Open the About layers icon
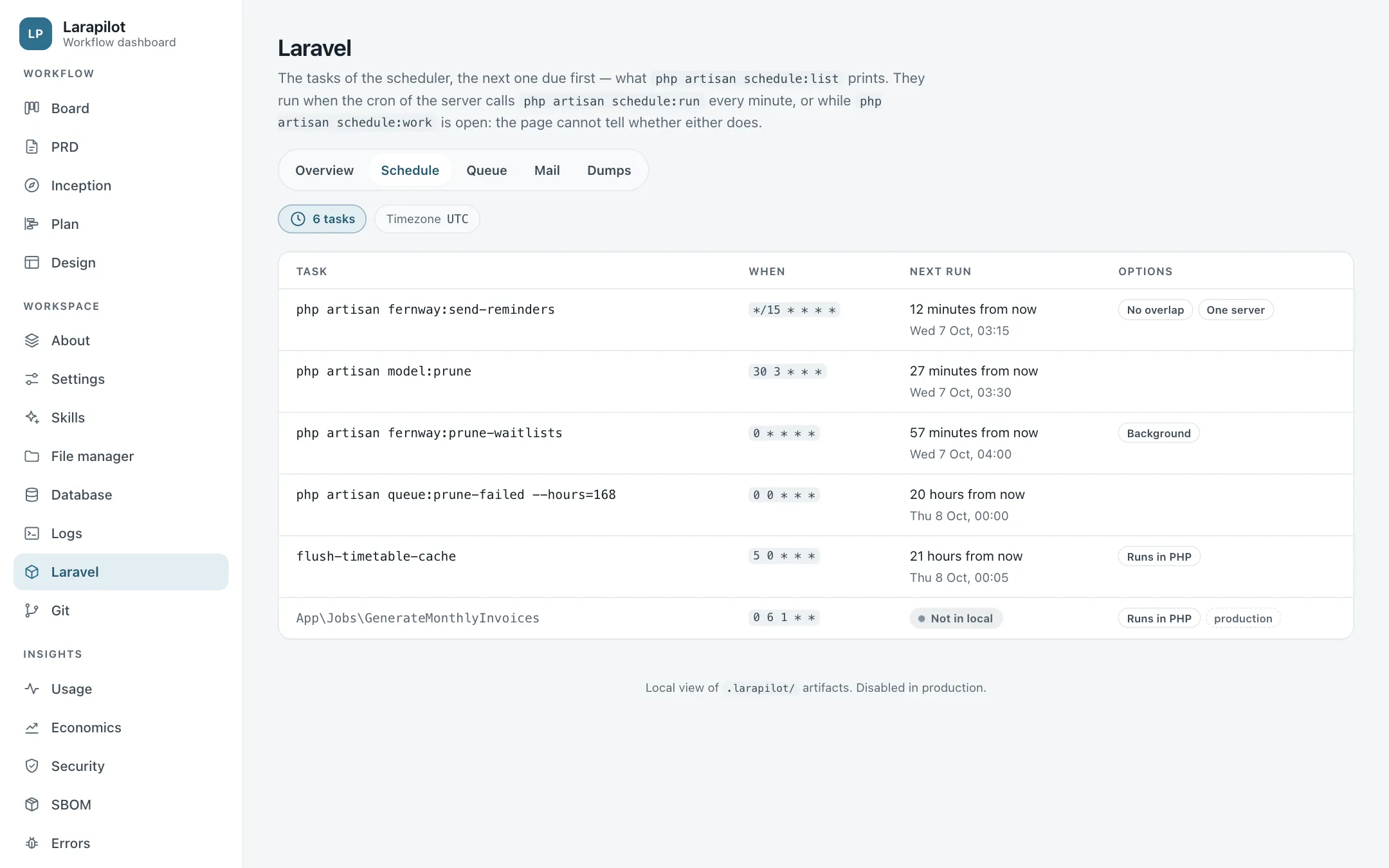This screenshot has height=868, width=1389. (32, 340)
